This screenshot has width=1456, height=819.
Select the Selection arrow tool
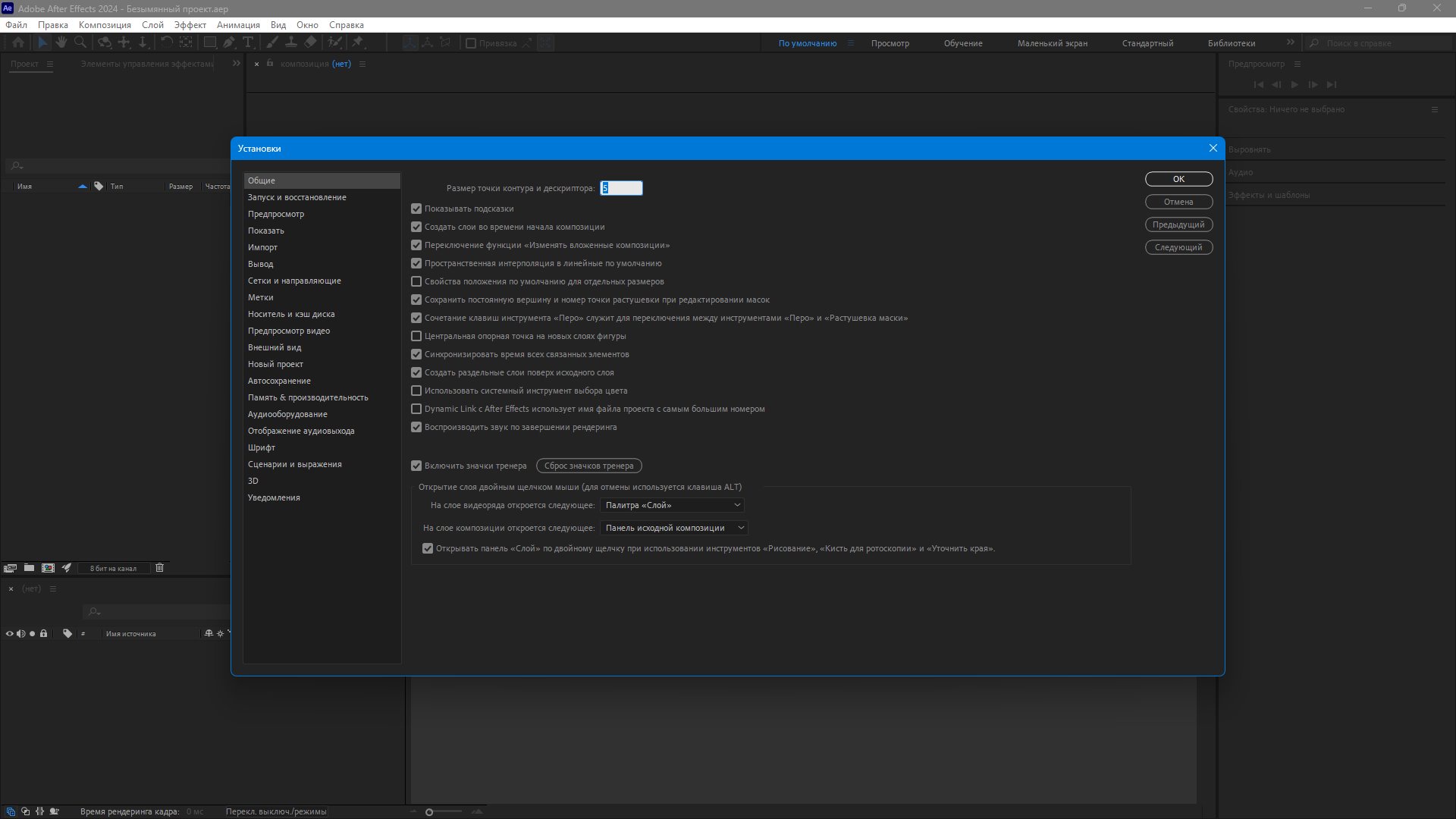pyautogui.click(x=42, y=43)
